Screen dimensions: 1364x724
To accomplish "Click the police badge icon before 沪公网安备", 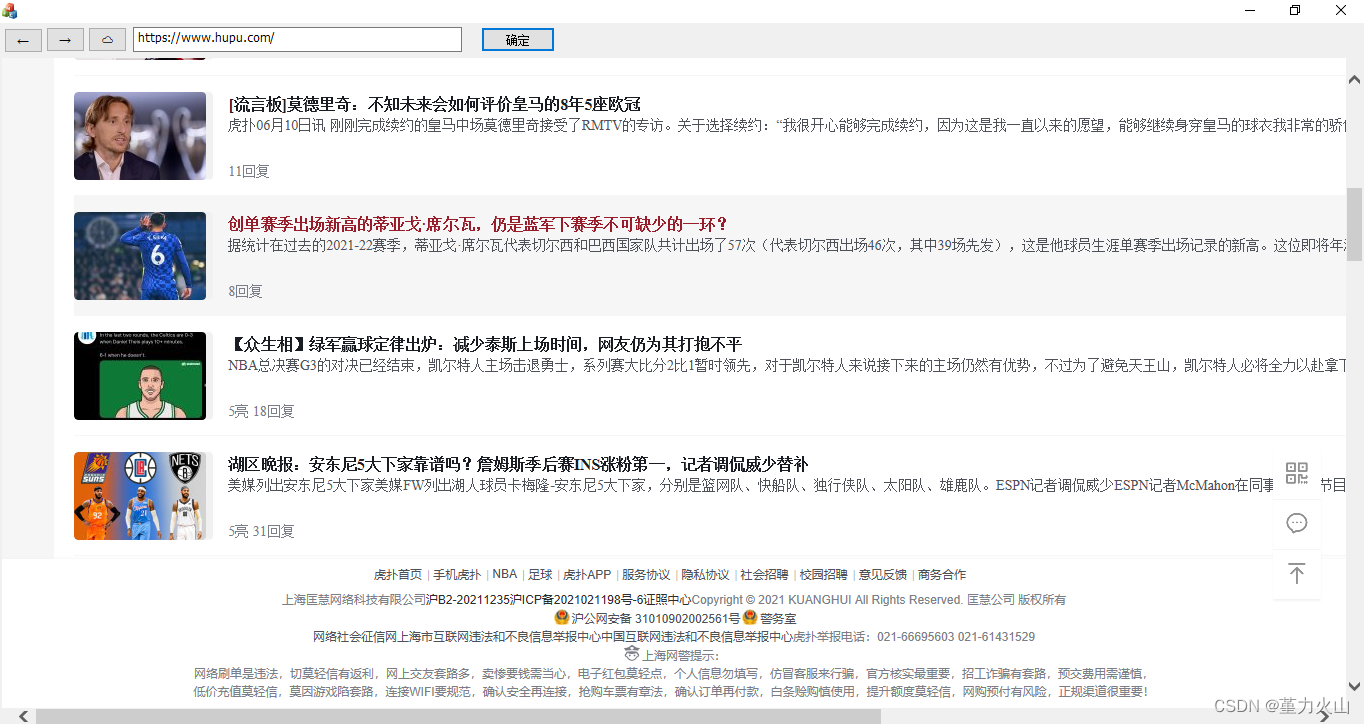I will tap(561, 618).
